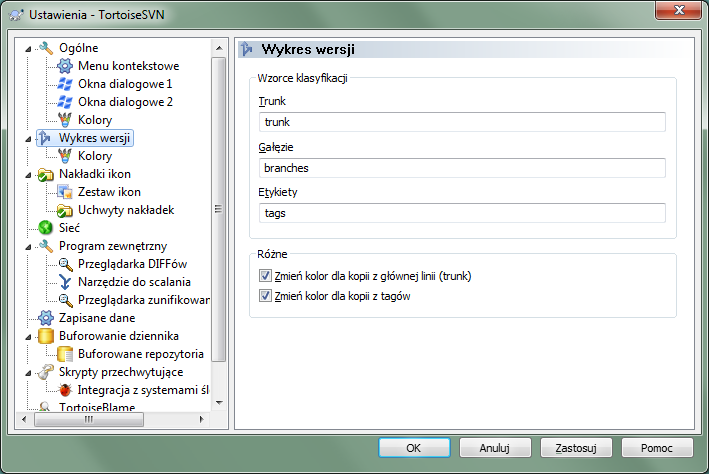This screenshot has width=709, height=474.
Task: Toggle Zmień kolor dla kopii z głównej linii
Action: pos(265,276)
